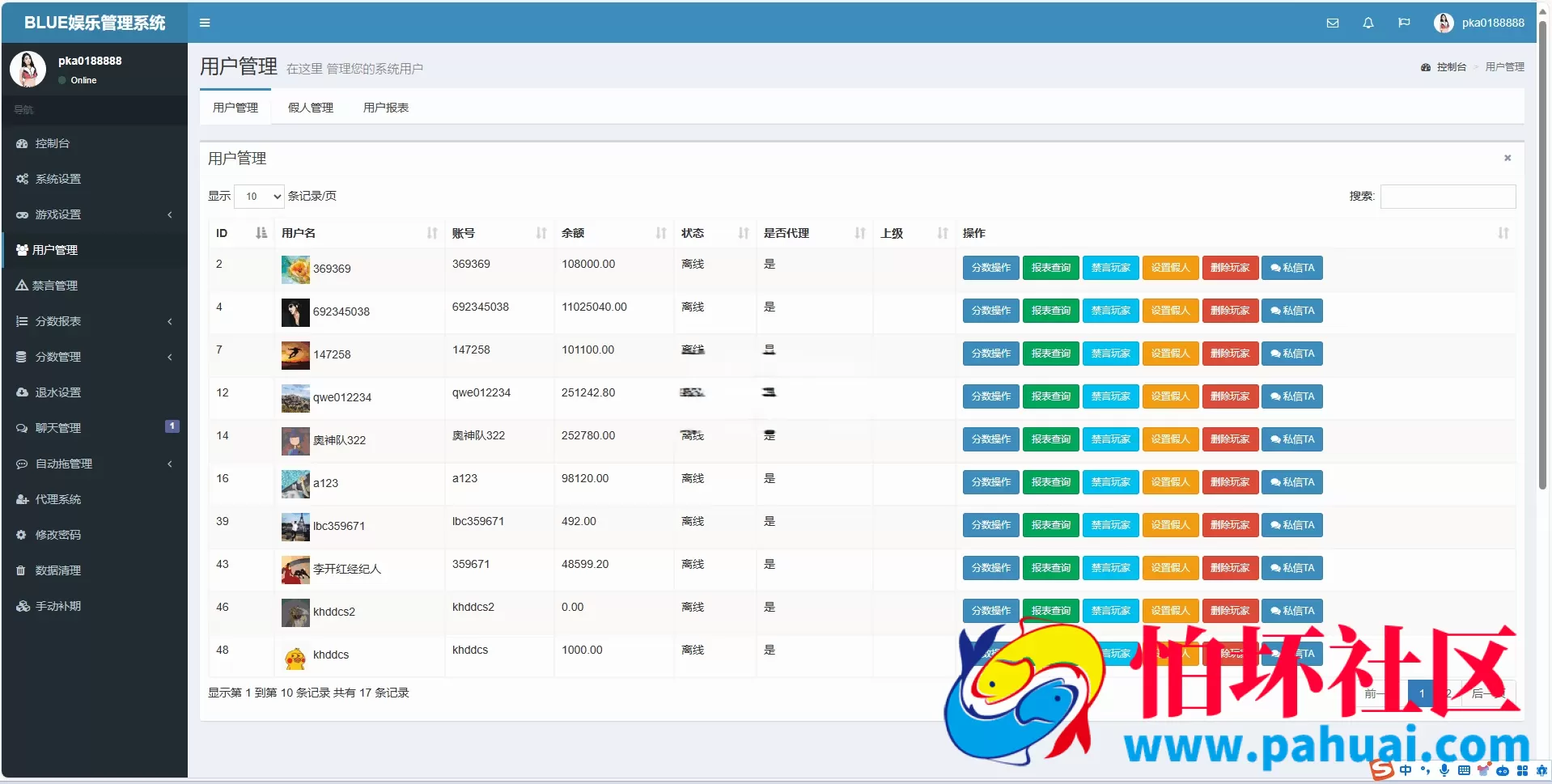Expand 游戏设置 submenu
The height and width of the screenshot is (784, 1552).
(x=95, y=214)
